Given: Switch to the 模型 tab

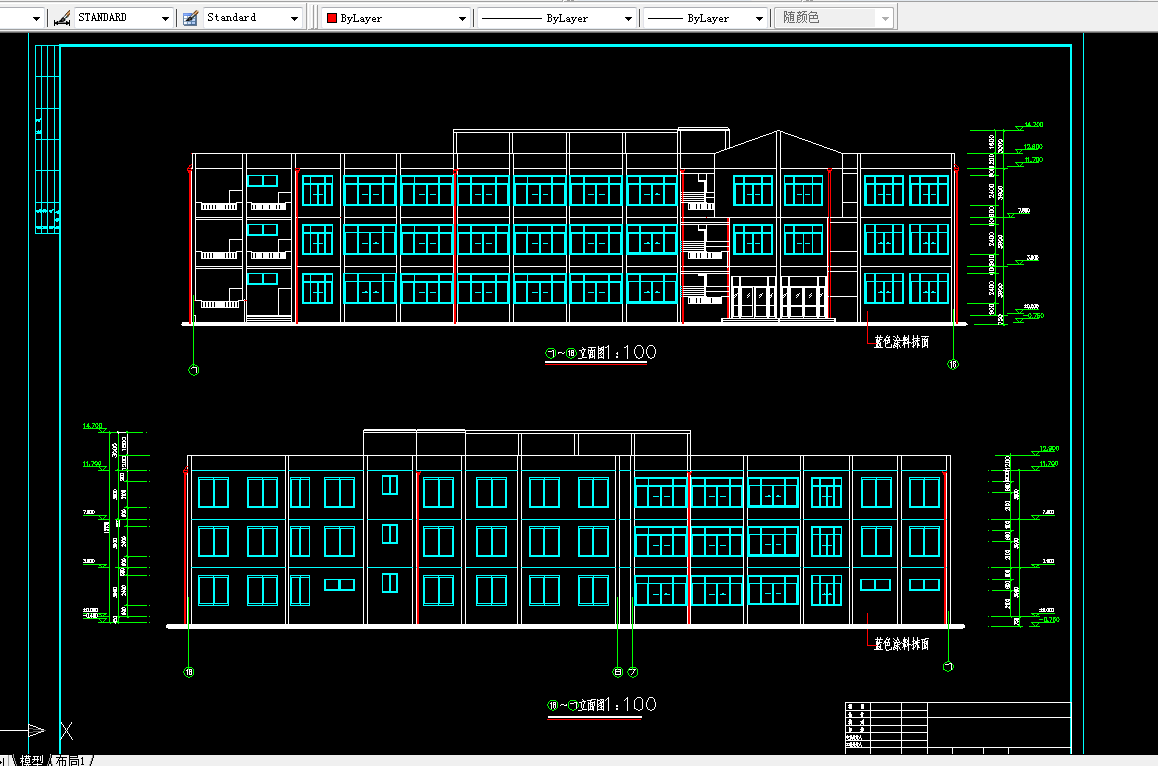Looking at the screenshot, I should [x=32, y=760].
